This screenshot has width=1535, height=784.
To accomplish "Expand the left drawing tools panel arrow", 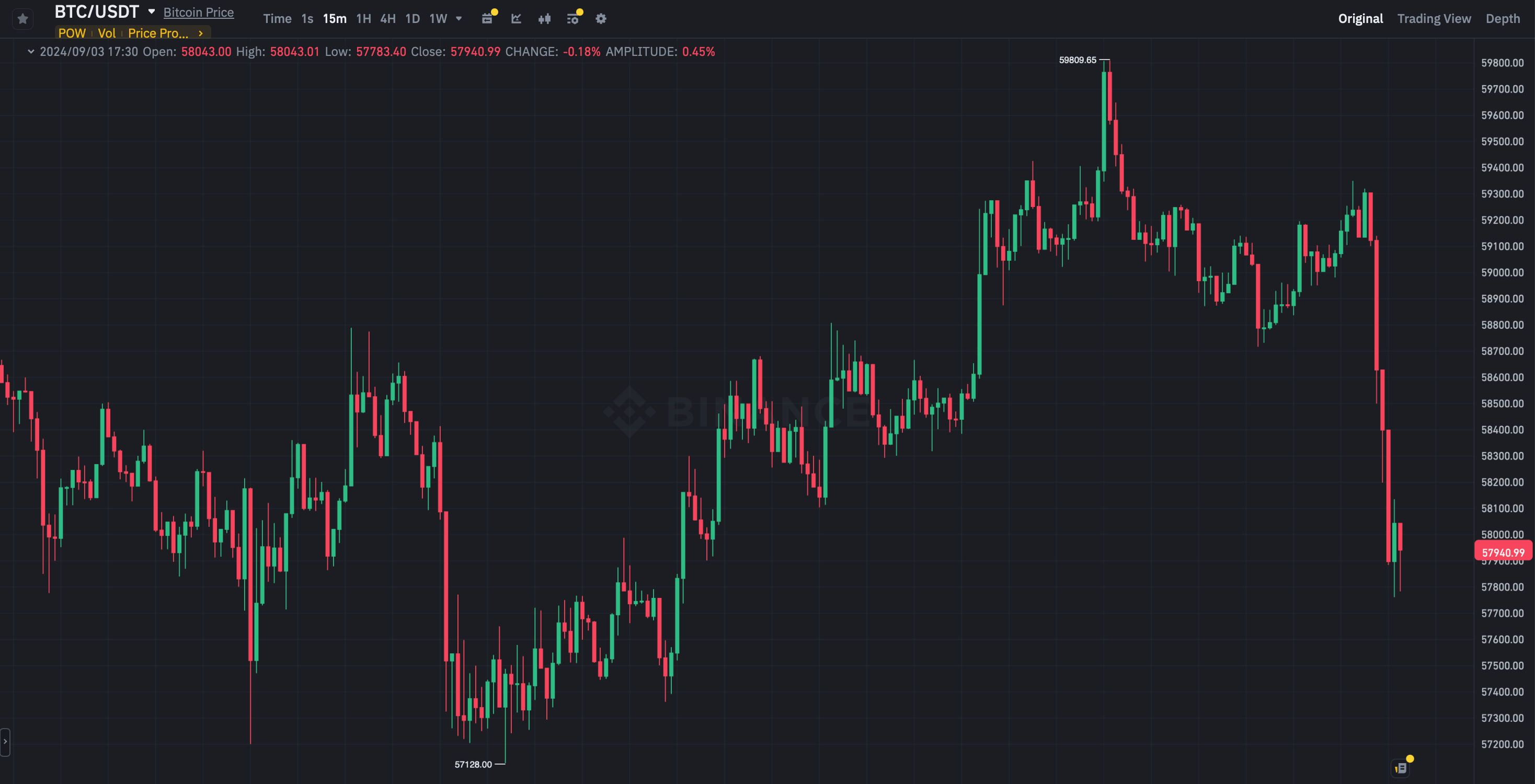I will [5, 742].
